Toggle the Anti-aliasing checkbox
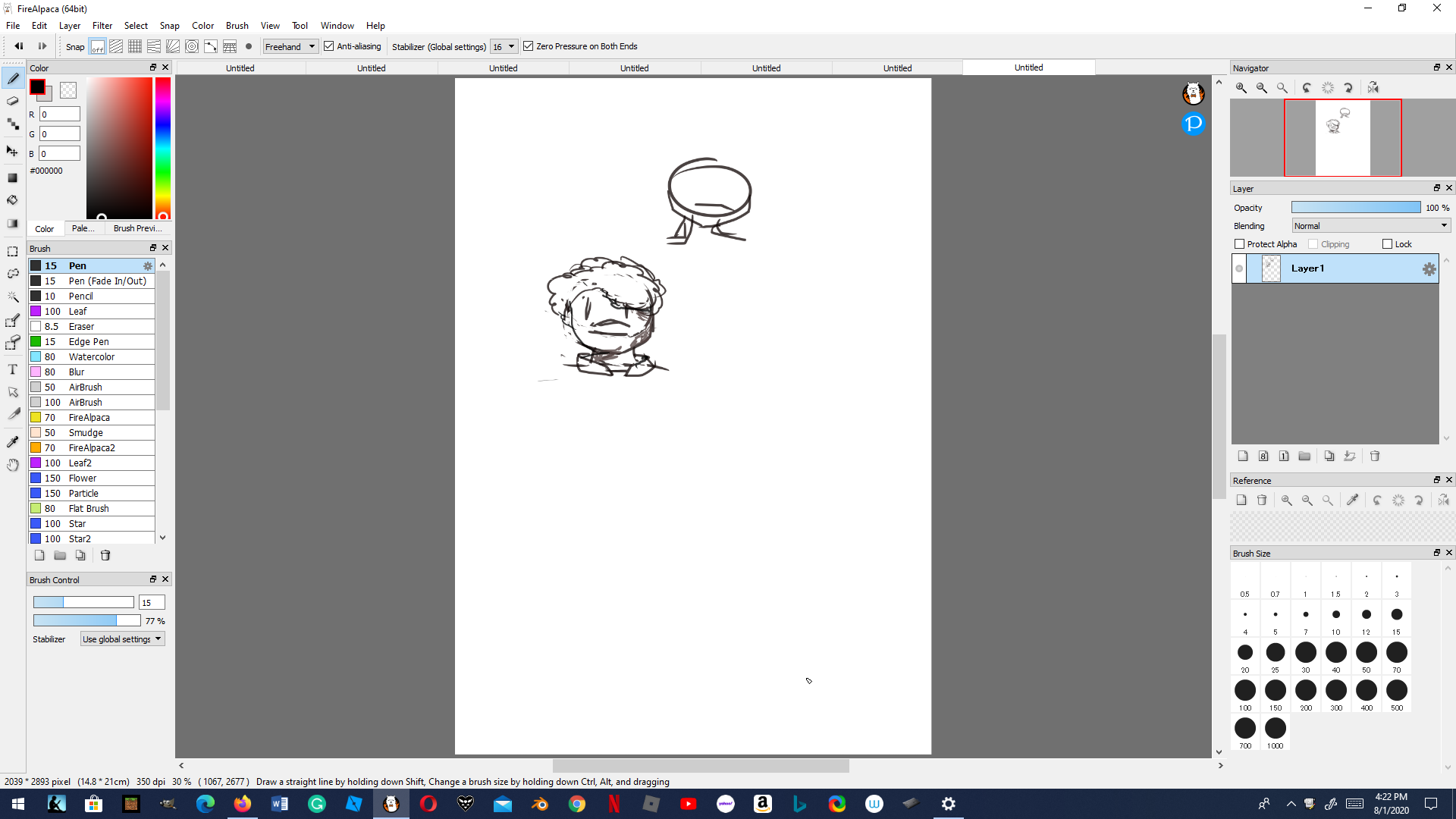This screenshot has height=819, width=1456. point(329,46)
